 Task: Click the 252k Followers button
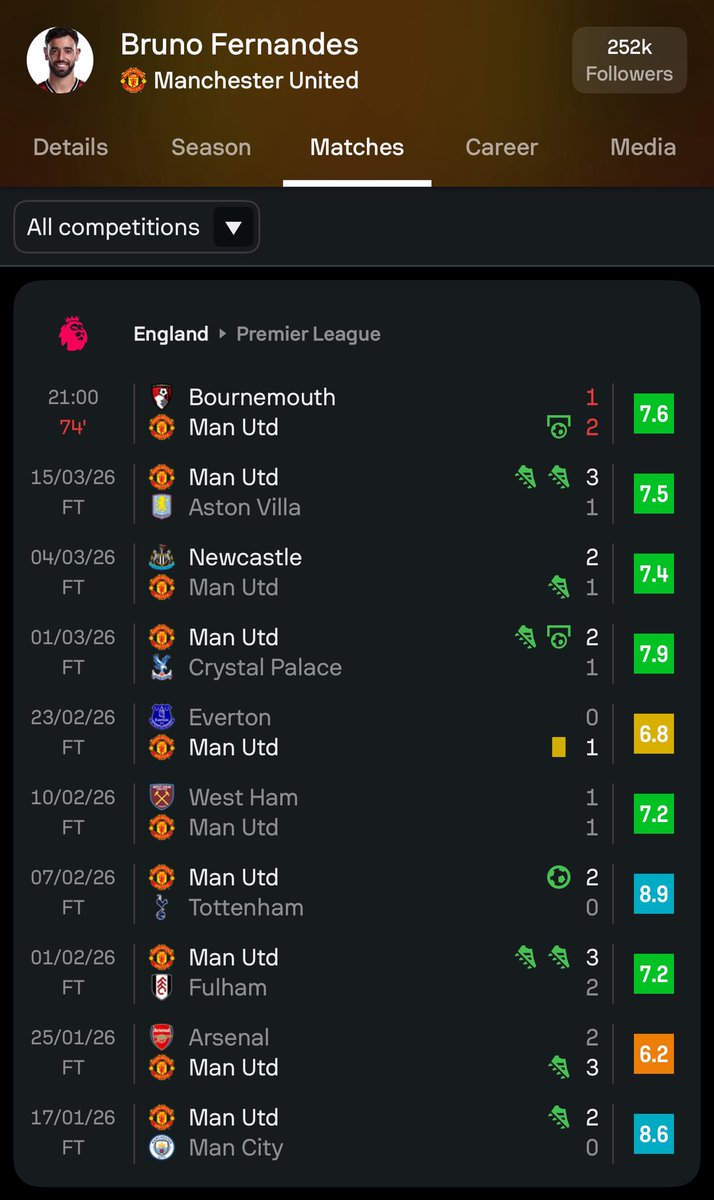629,60
